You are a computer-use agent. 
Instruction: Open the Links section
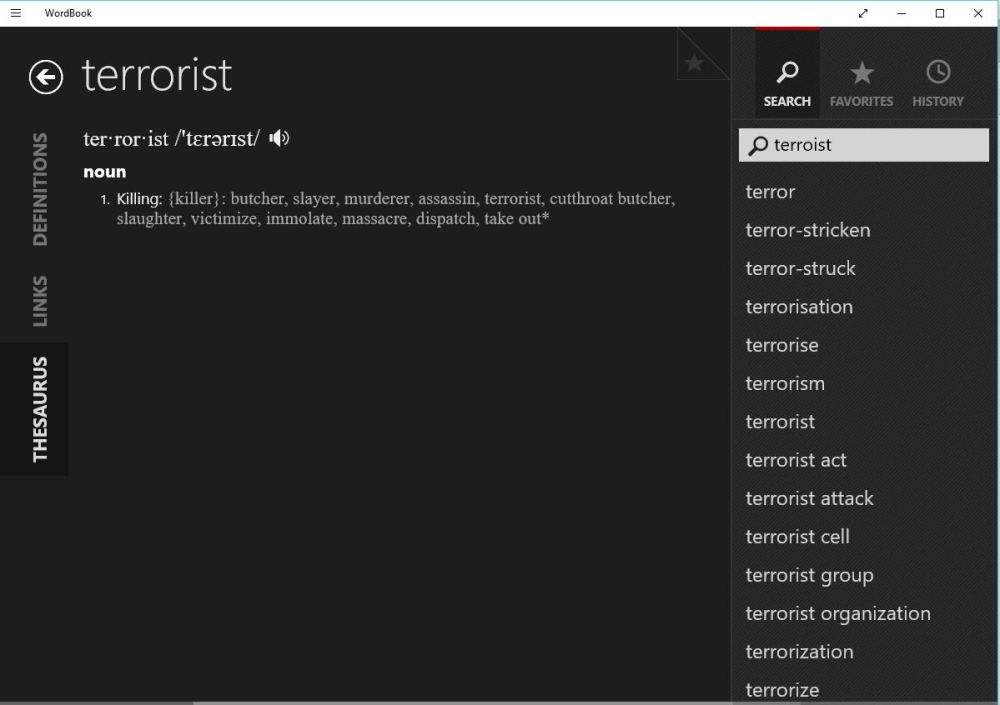[x=40, y=300]
